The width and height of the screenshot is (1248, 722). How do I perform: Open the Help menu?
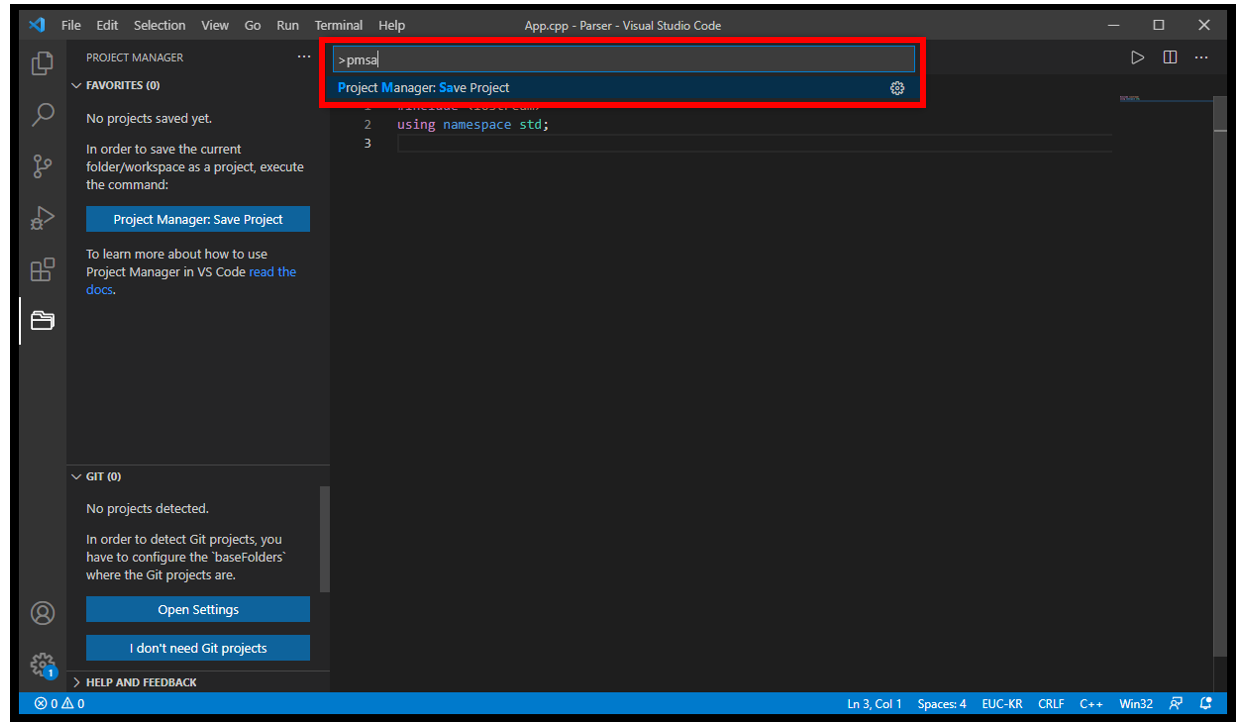(x=392, y=25)
